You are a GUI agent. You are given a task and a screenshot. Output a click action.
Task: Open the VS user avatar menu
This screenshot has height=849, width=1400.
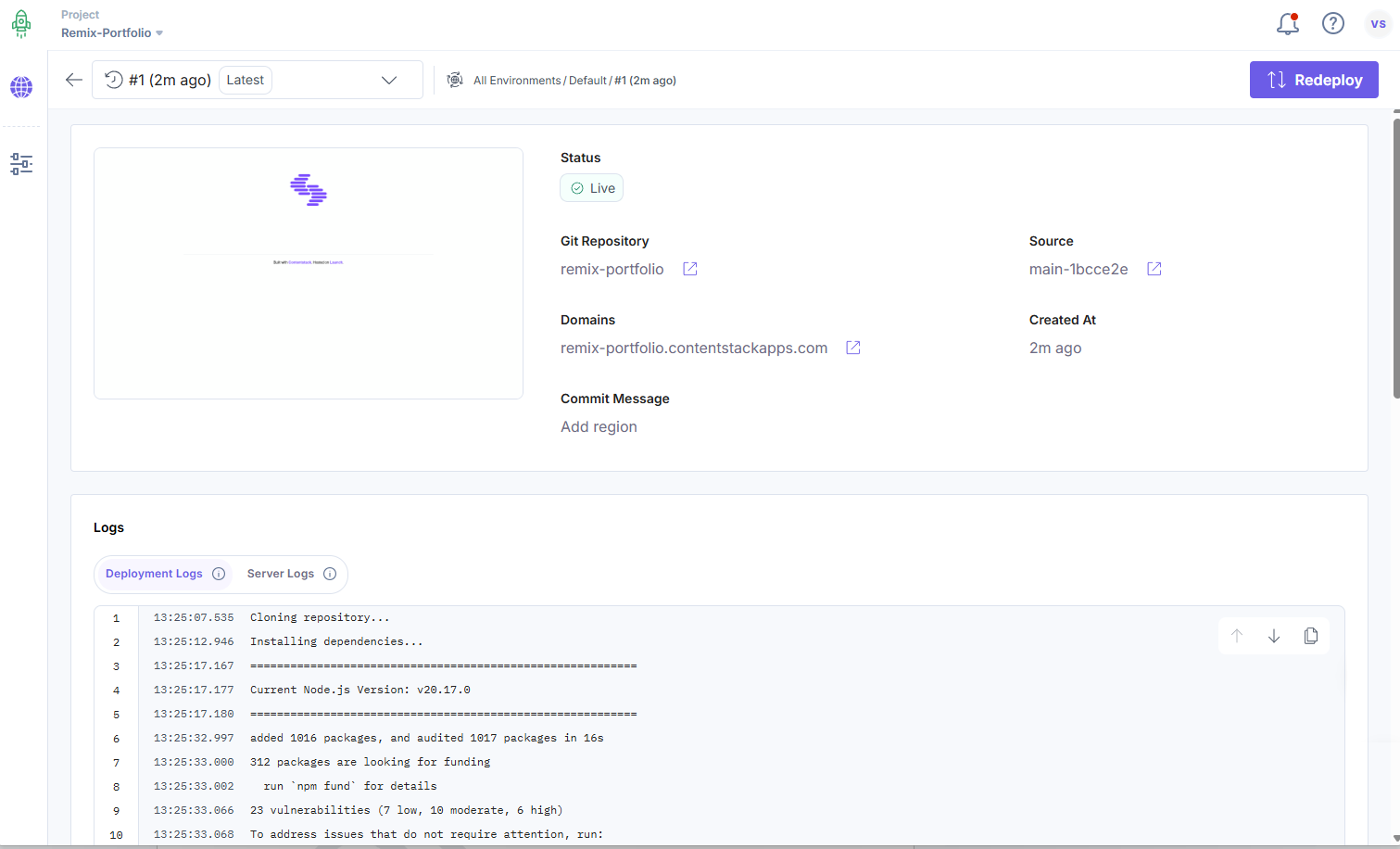pyautogui.click(x=1378, y=24)
